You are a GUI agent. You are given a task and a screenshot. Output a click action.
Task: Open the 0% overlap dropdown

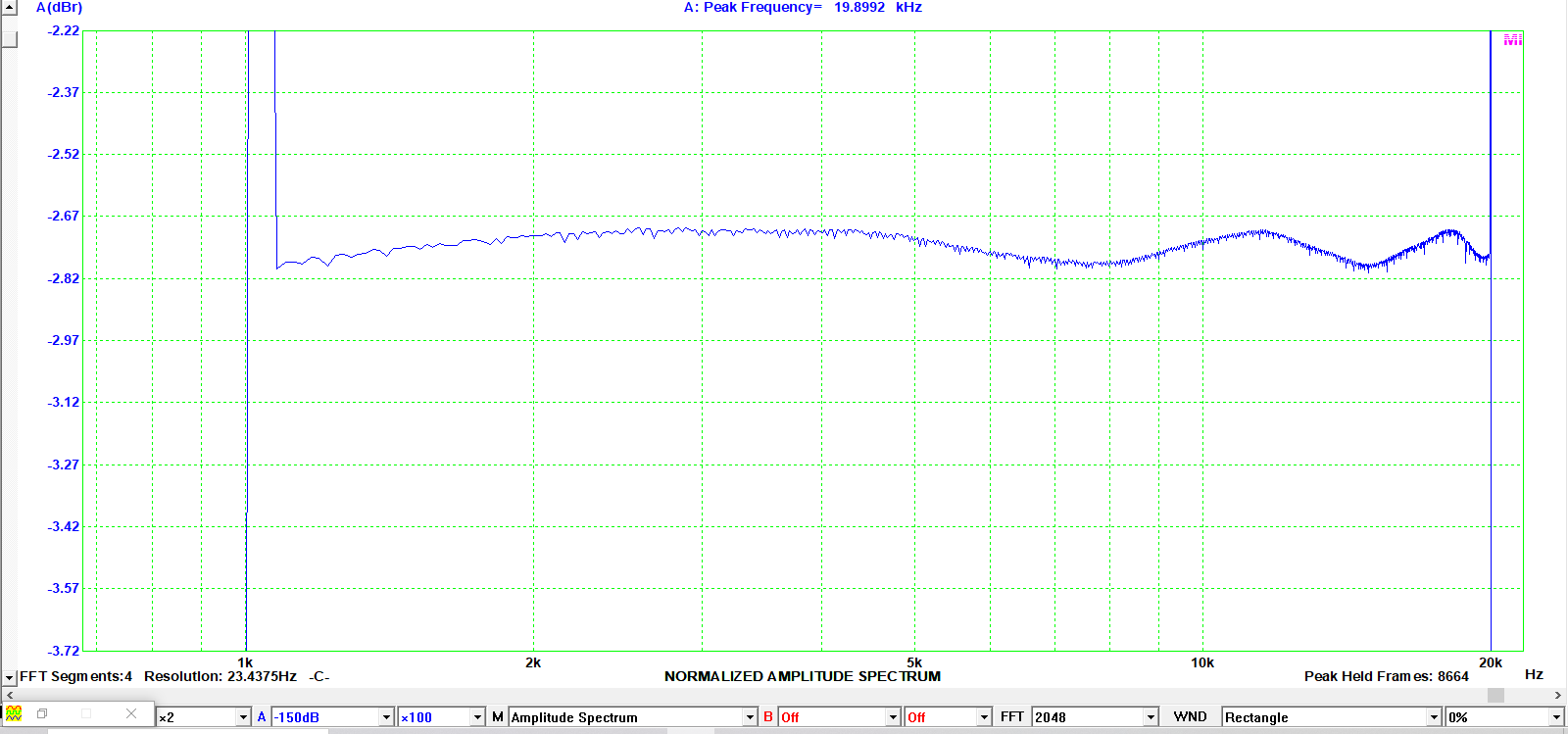tap(1556, 717)
